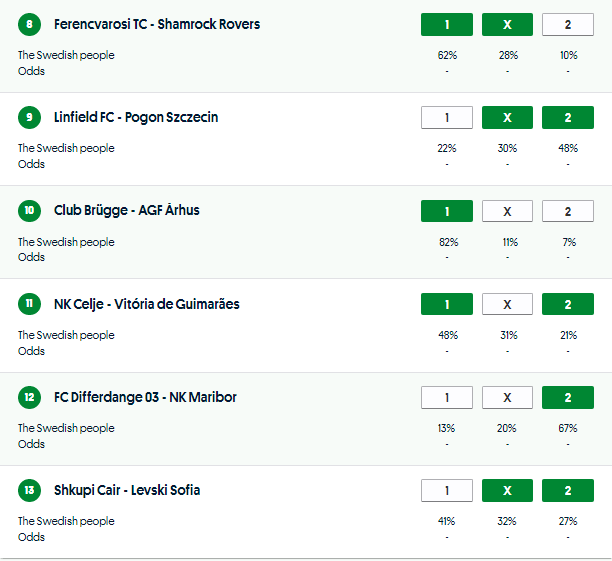Viewport: 612px width, 561px height.
Task: Deselect home win 1 for Club Brügge
Action: point(447,211)
